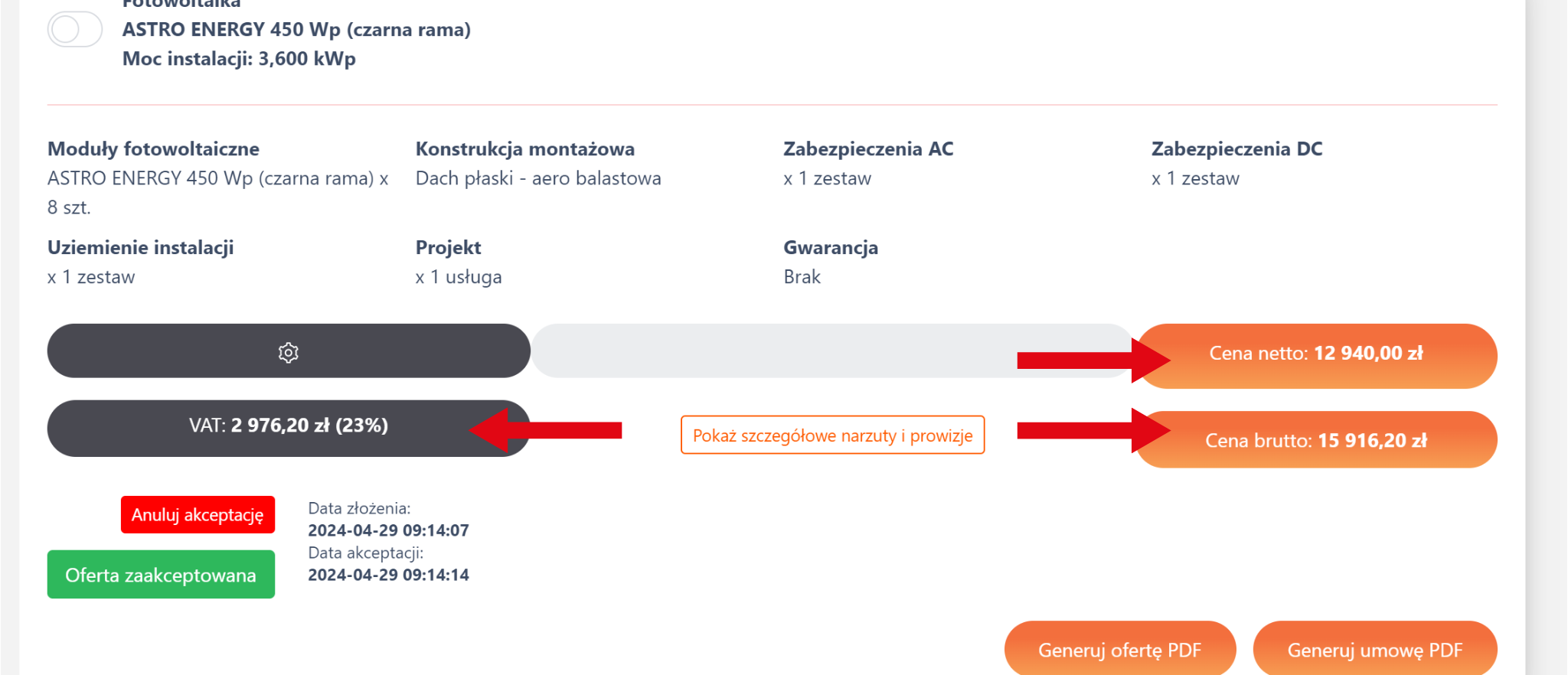Screen dimensions: 1568x675
Task: Click the Moduły fotowoltaiczne heading
Action: (153, 148)
